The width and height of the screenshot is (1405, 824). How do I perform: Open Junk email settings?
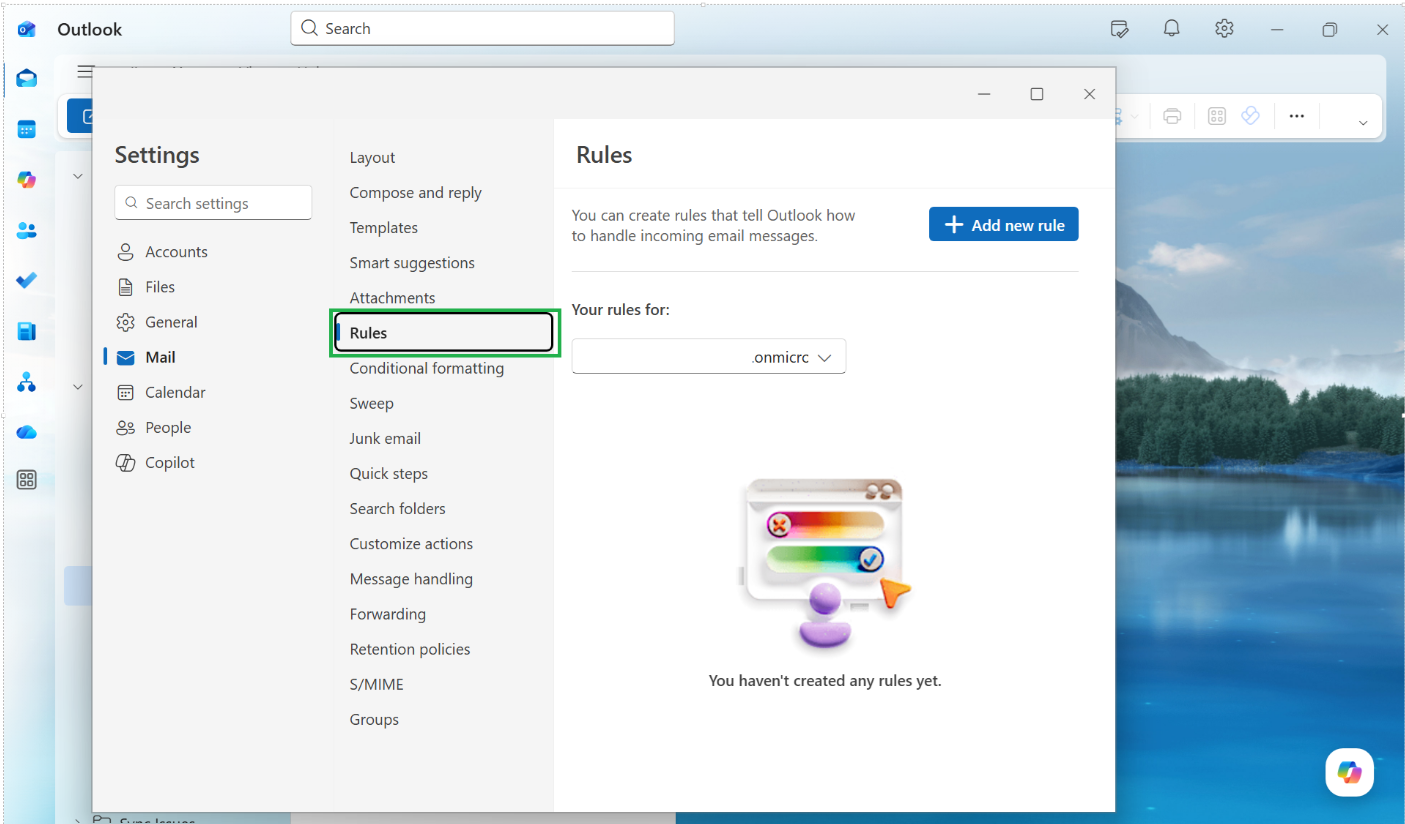click(x=385, y=438)
